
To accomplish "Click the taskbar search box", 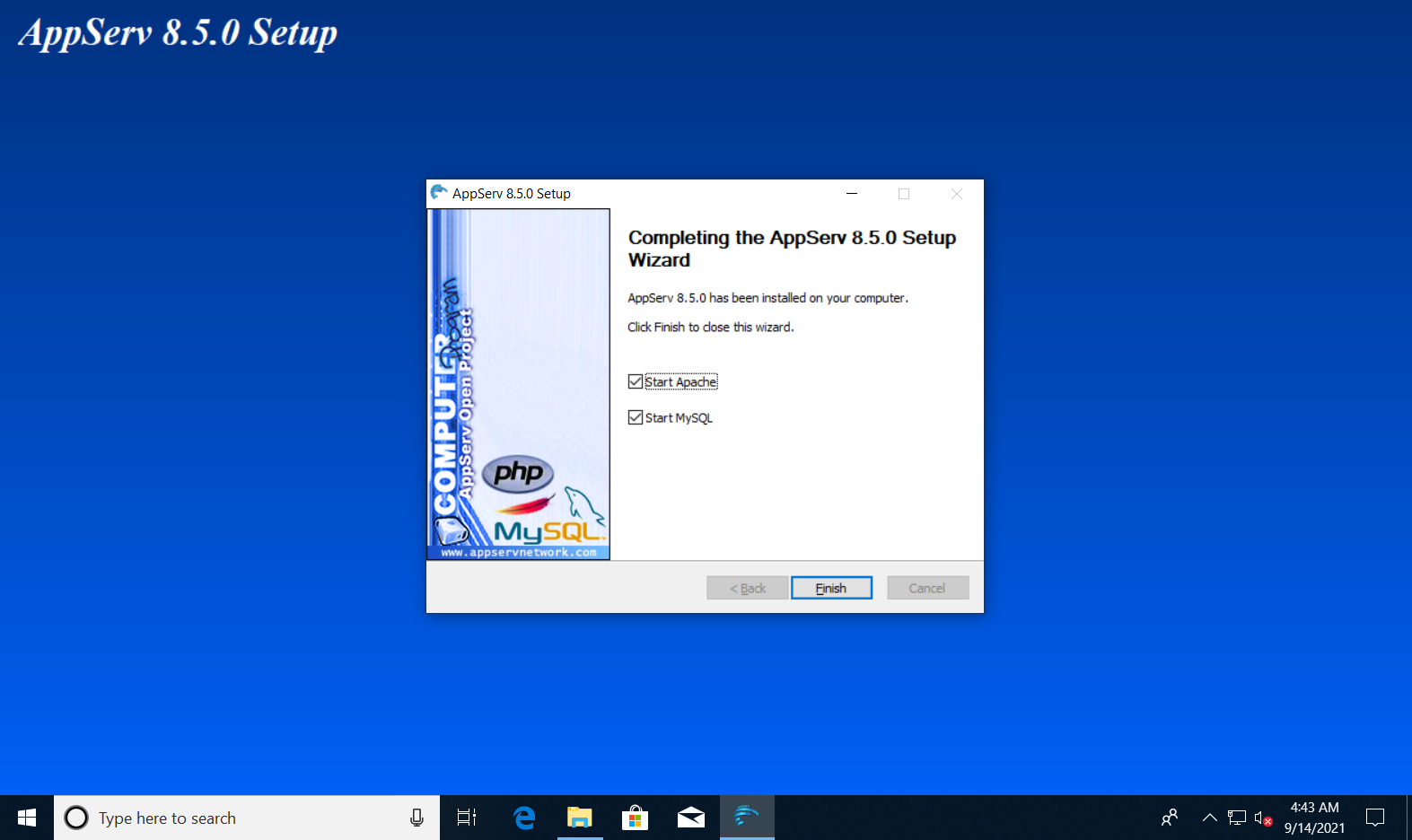I will pyautogui.click(x=247, y=818).
